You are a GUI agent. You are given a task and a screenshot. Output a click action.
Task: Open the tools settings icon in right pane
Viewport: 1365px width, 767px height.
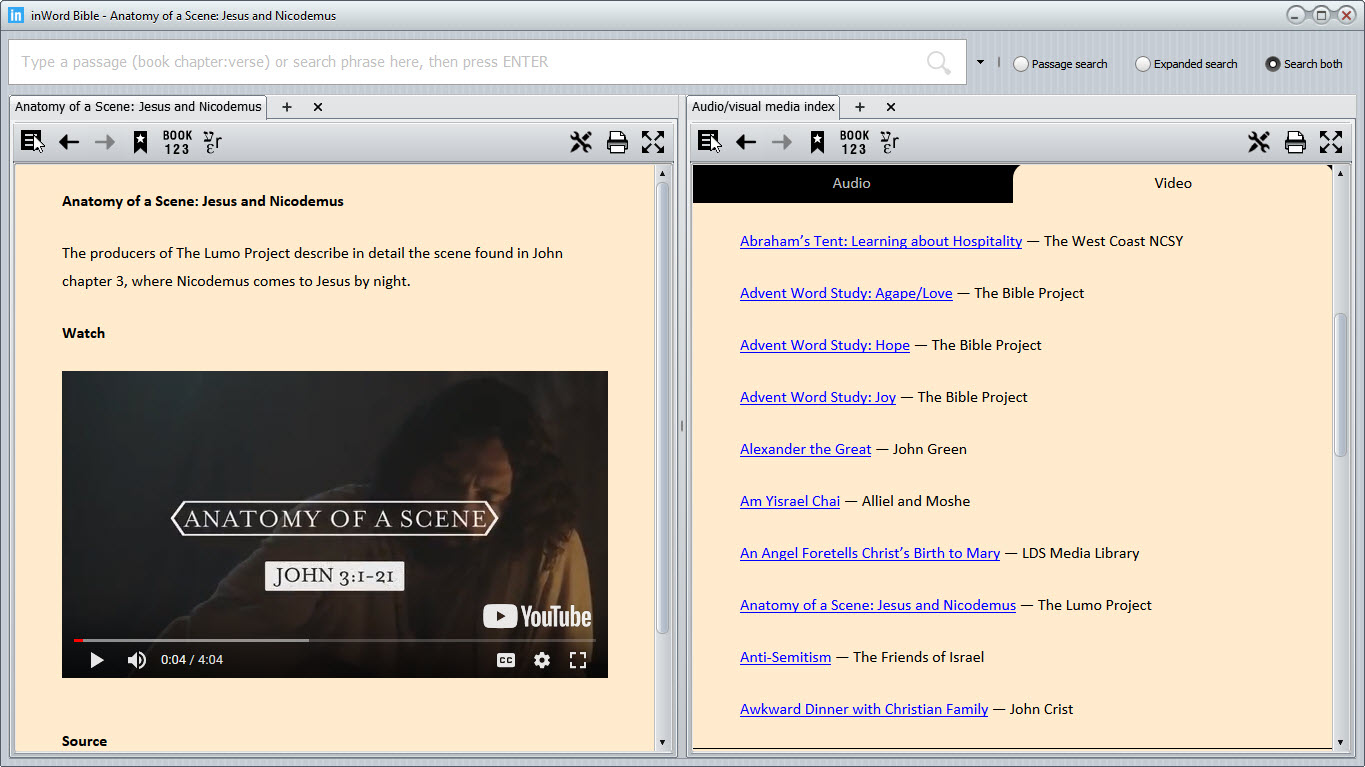pyautogui.click(x=1259, y=142)
